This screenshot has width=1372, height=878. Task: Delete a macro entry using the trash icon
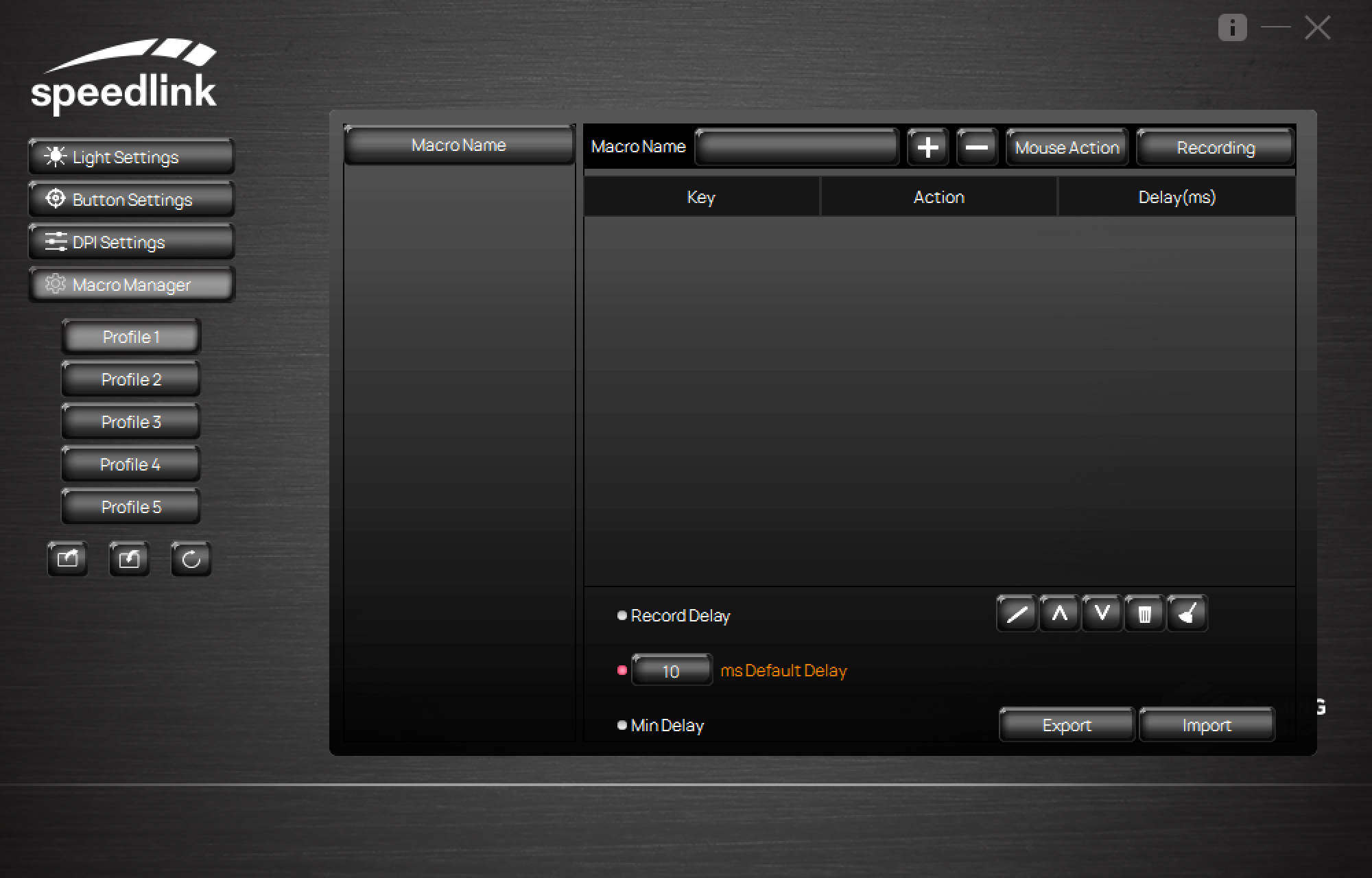tap(1144, 613)
